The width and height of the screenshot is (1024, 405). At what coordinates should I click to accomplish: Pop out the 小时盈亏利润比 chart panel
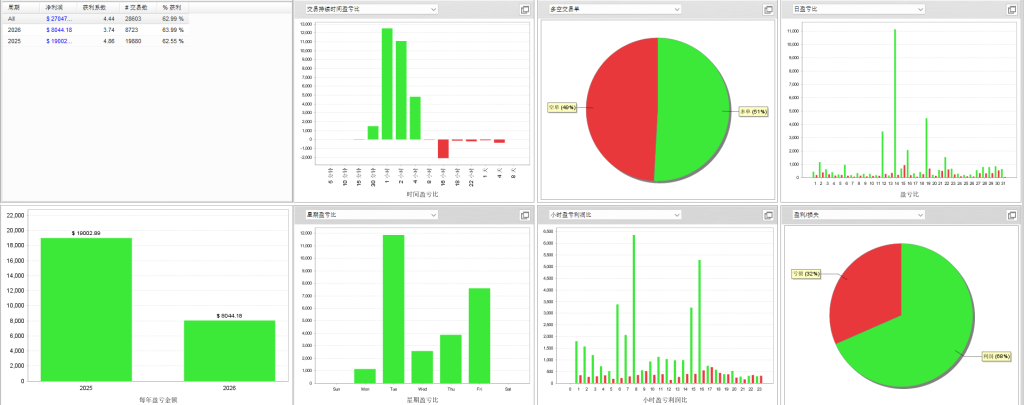(768, 215)
